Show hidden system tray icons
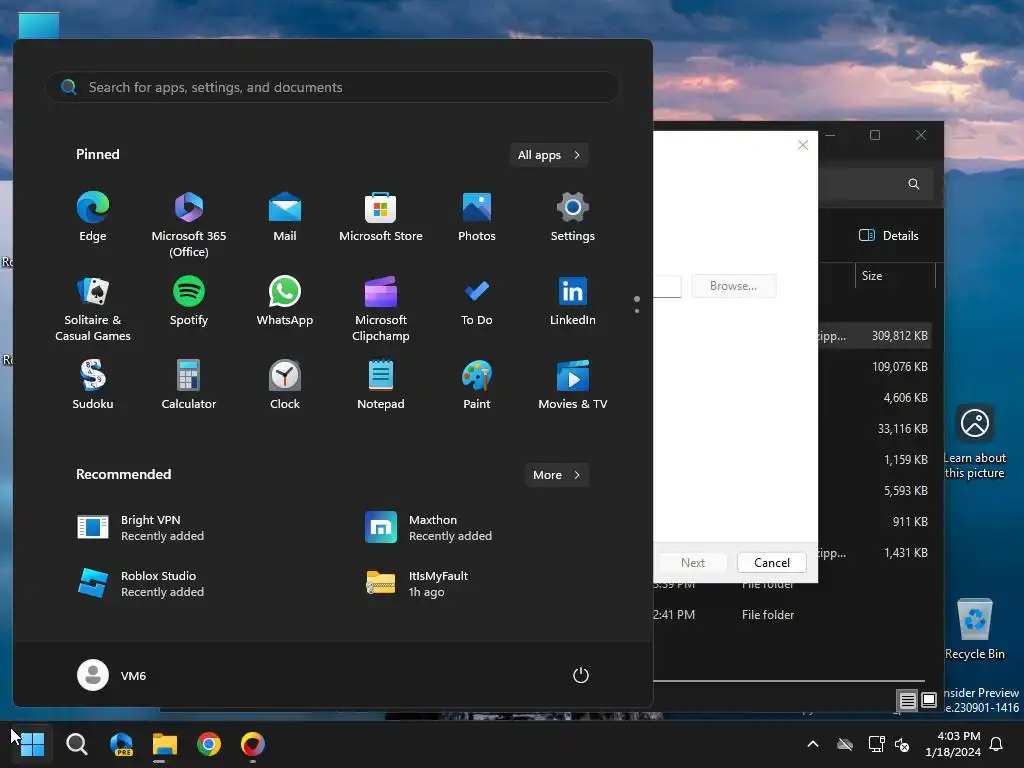This screenshot has height=768, width=1024. [813, 744]
